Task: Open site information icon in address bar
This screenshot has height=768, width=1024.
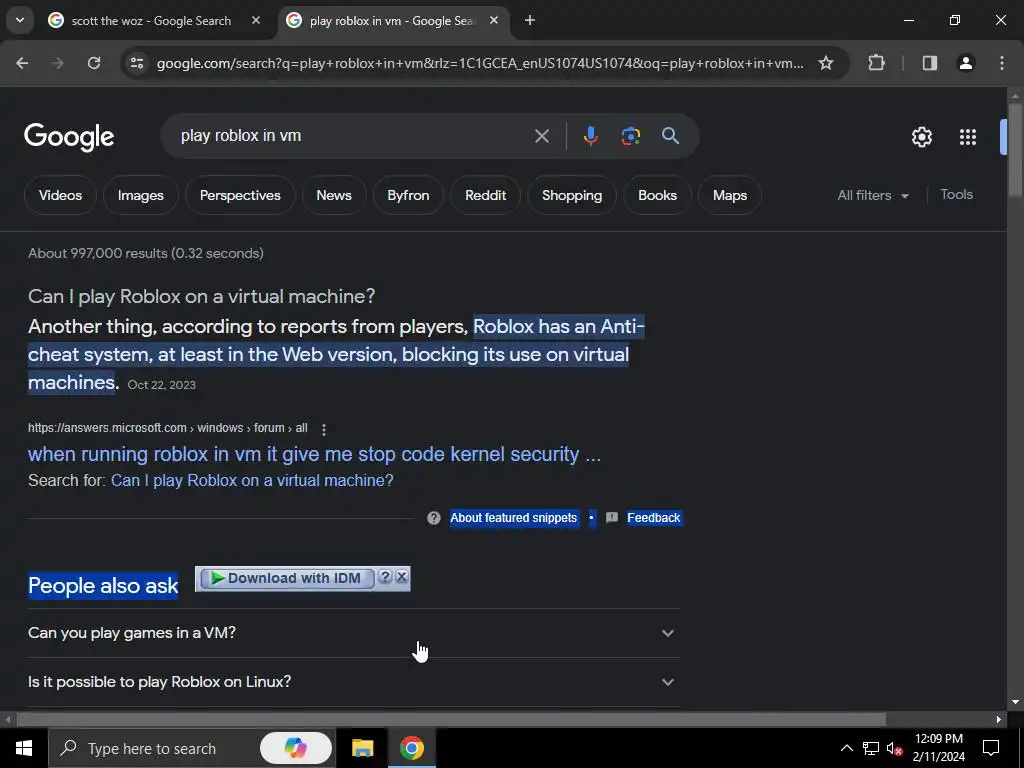Action: pyautogui.click(x=136, y=63)
